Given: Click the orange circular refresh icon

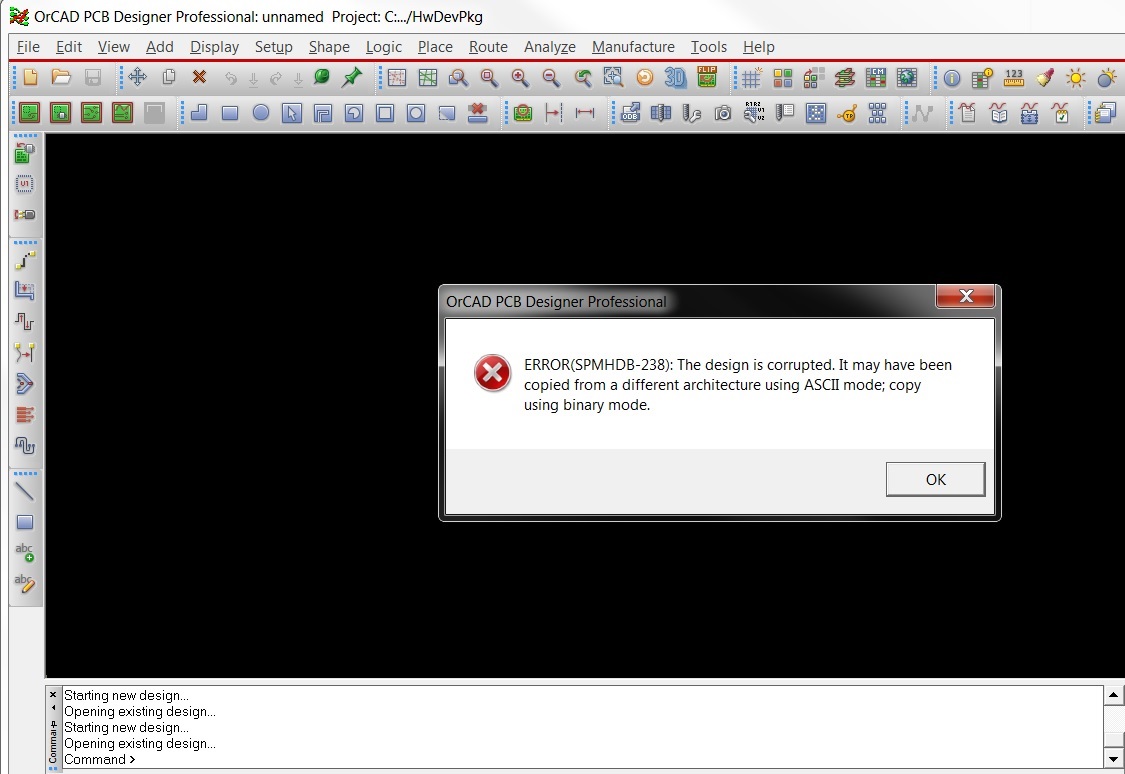Looking at the screenshot, I should click(644, 77).
